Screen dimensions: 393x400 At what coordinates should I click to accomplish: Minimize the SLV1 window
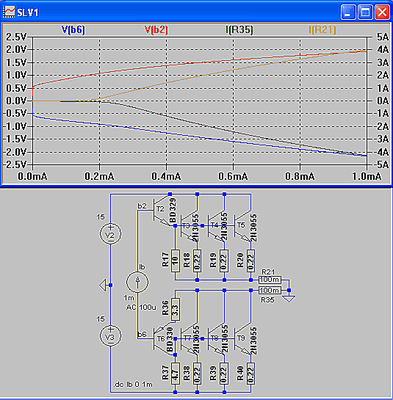[x=348, y=13]
